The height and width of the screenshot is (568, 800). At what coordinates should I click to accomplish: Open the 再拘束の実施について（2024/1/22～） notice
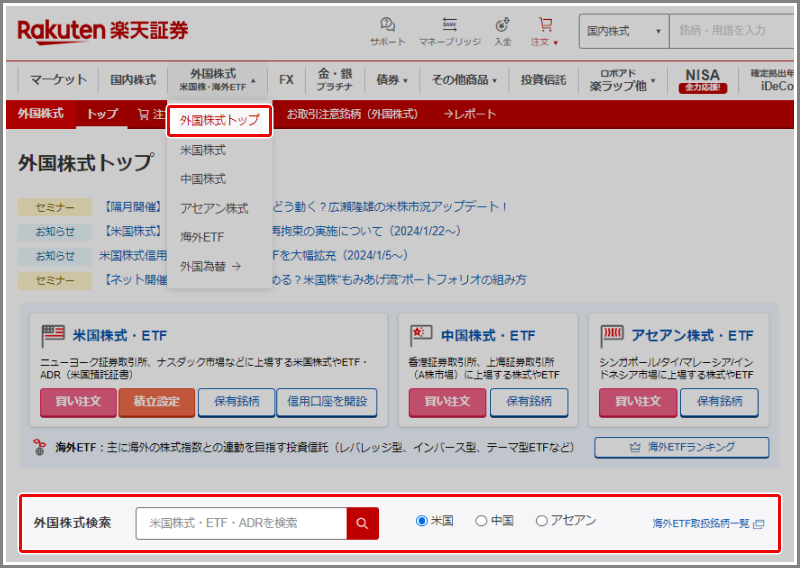tap(366, 231)
